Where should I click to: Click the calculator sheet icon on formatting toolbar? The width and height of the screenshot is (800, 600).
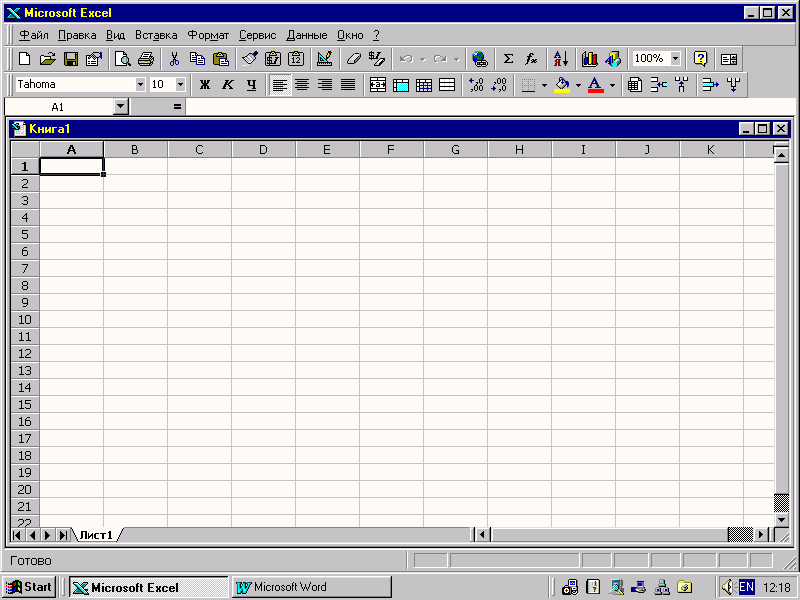[635, 84]
